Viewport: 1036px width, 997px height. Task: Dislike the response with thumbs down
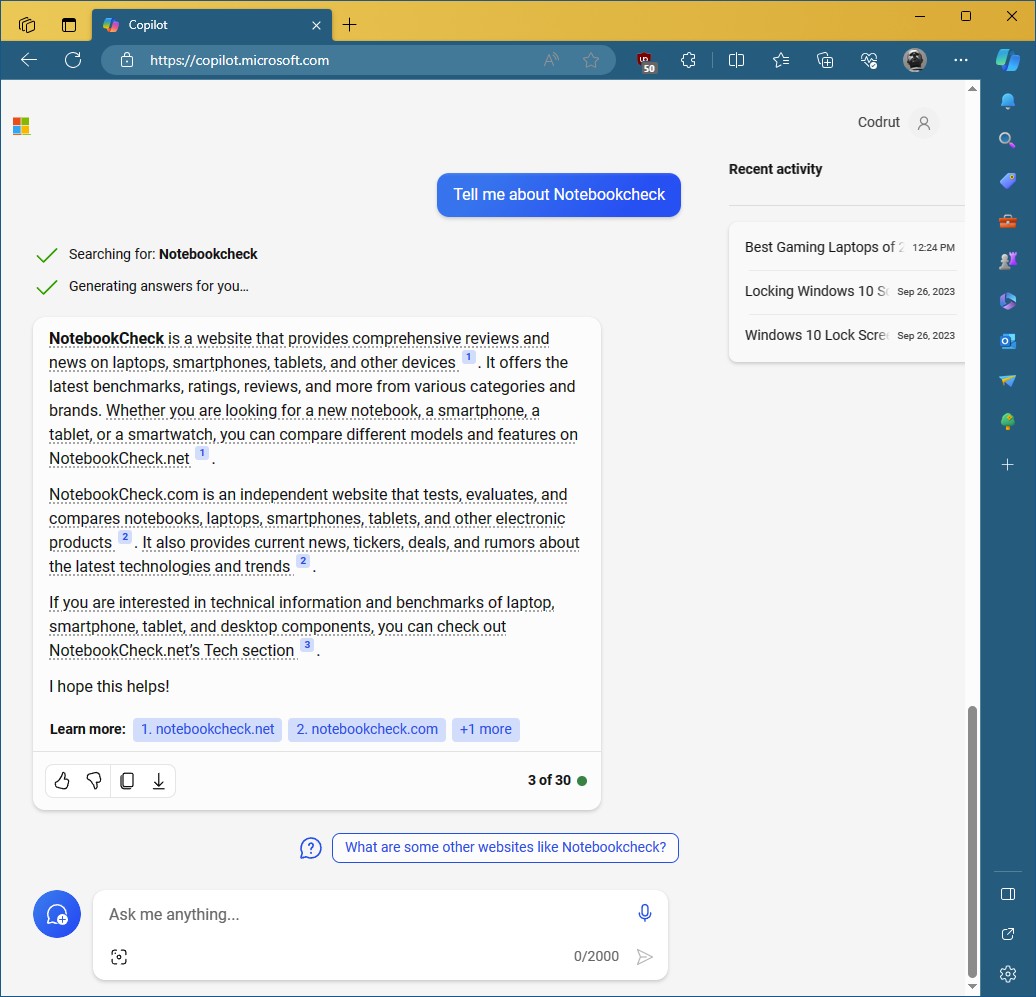94,781
